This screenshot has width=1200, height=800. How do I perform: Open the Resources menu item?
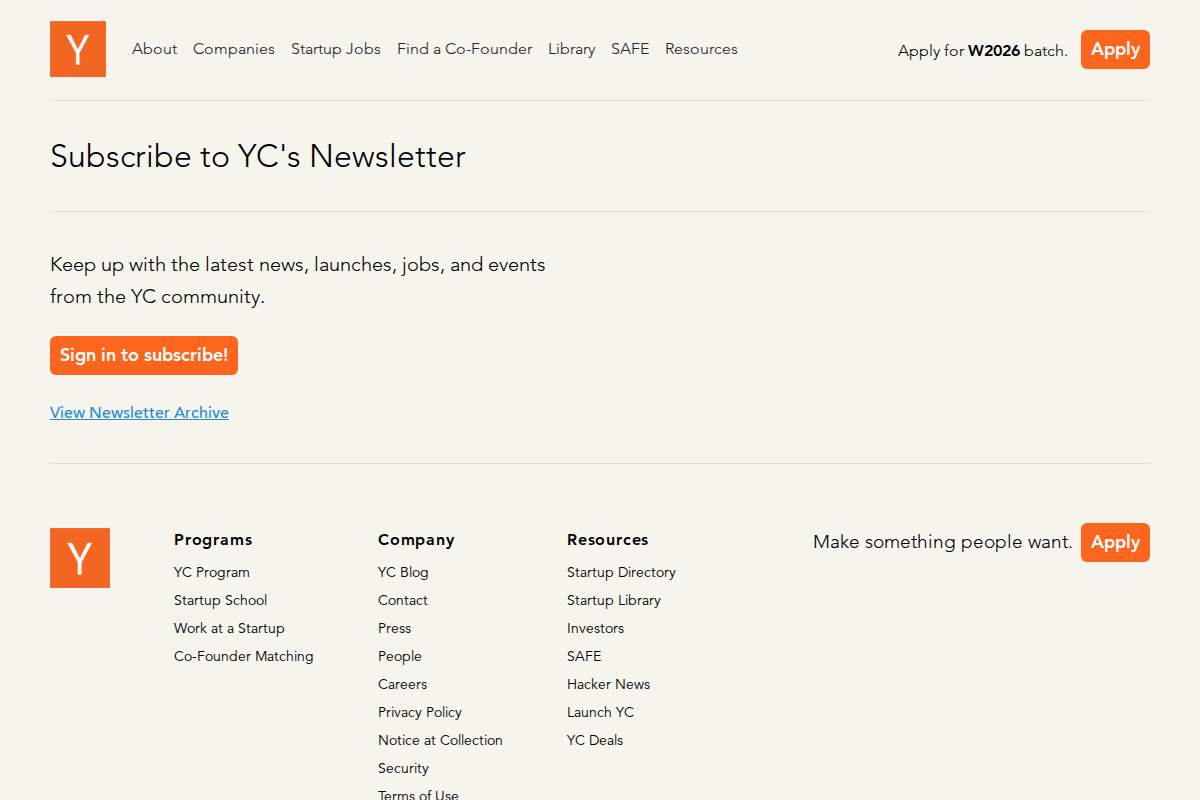click(x=701, y=48)
